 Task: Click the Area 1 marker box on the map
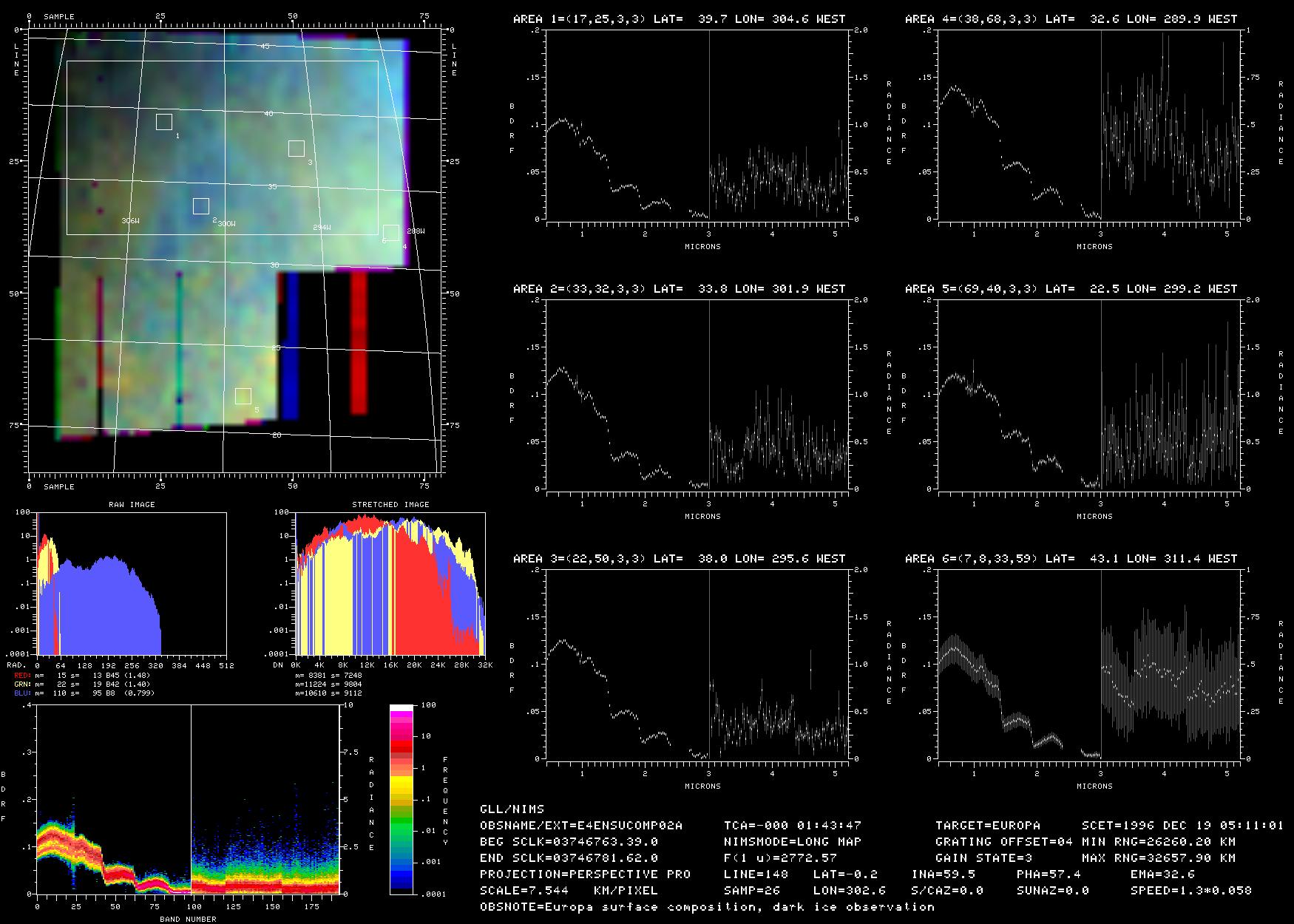[x=164, y=122]
